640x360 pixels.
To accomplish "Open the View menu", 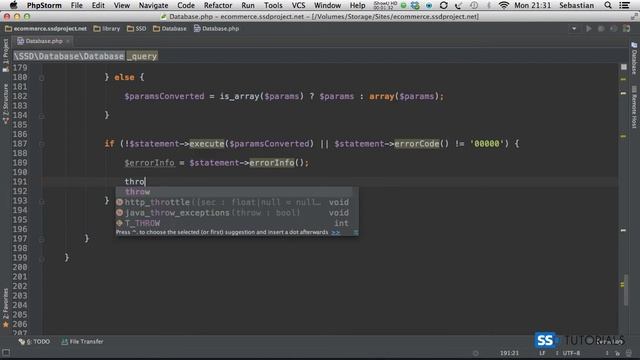I will coord(122,5).
